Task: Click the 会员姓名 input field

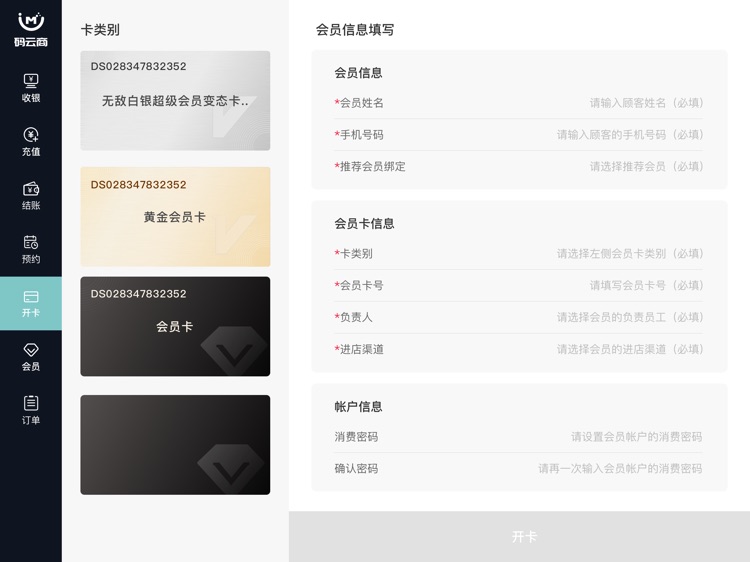Action: (519, 103)
